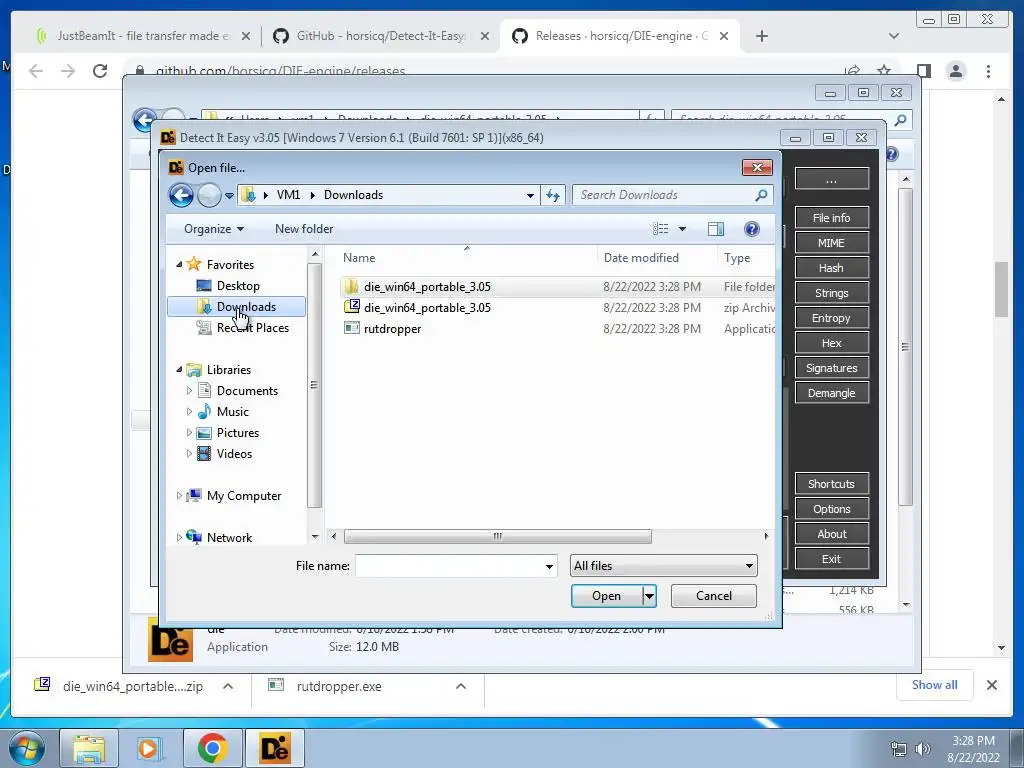Select Documents library
Image resolution: width=1024 pixels, height=768 pixels.
pos(248,391)
